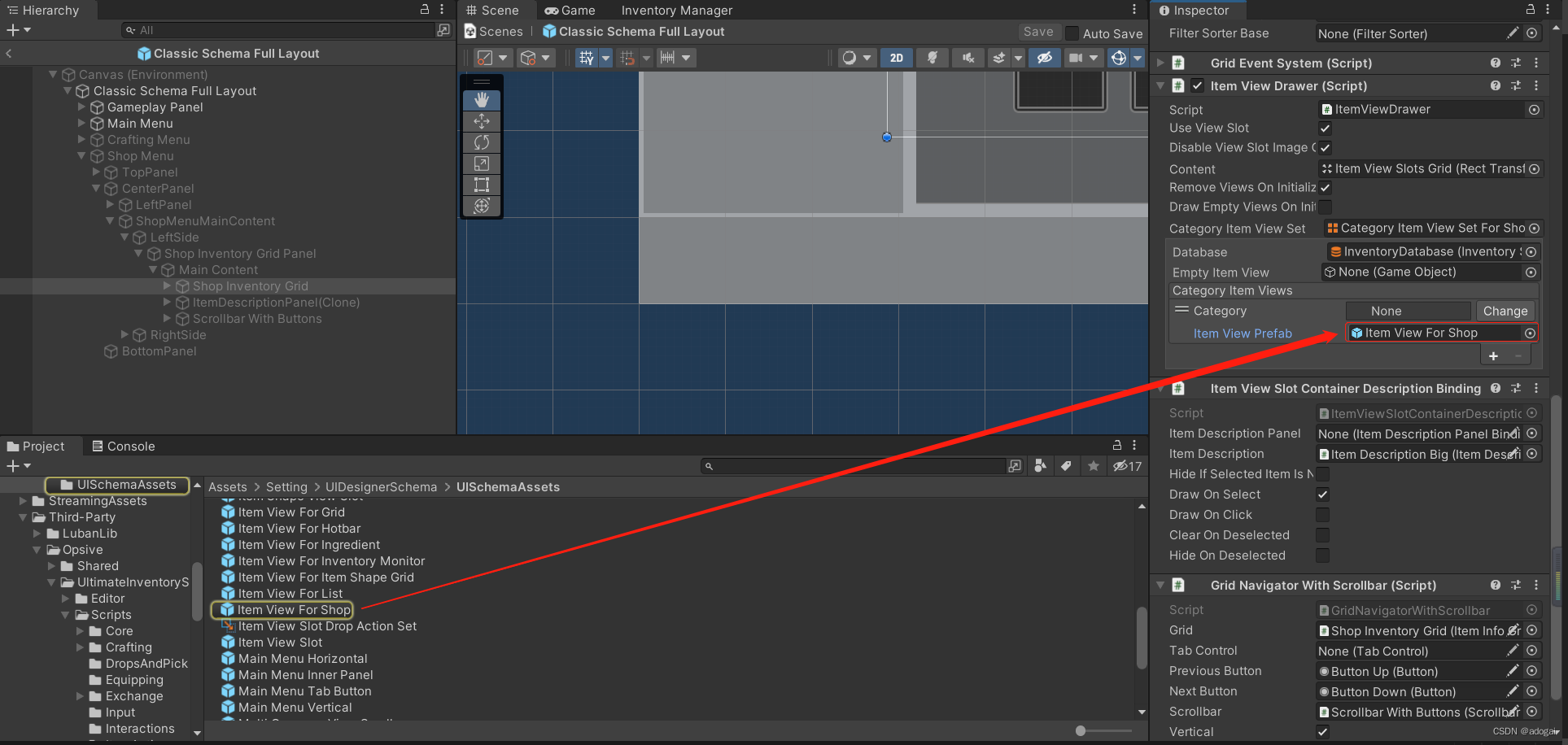Toggle scene lighting button
The height and width of the screenshot is (745, 1568).
point(933,58)
